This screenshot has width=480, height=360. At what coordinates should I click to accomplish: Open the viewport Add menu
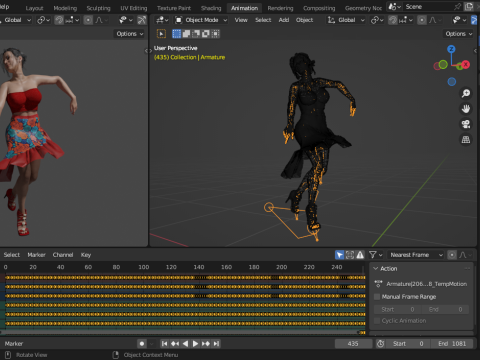click(284, 20)
